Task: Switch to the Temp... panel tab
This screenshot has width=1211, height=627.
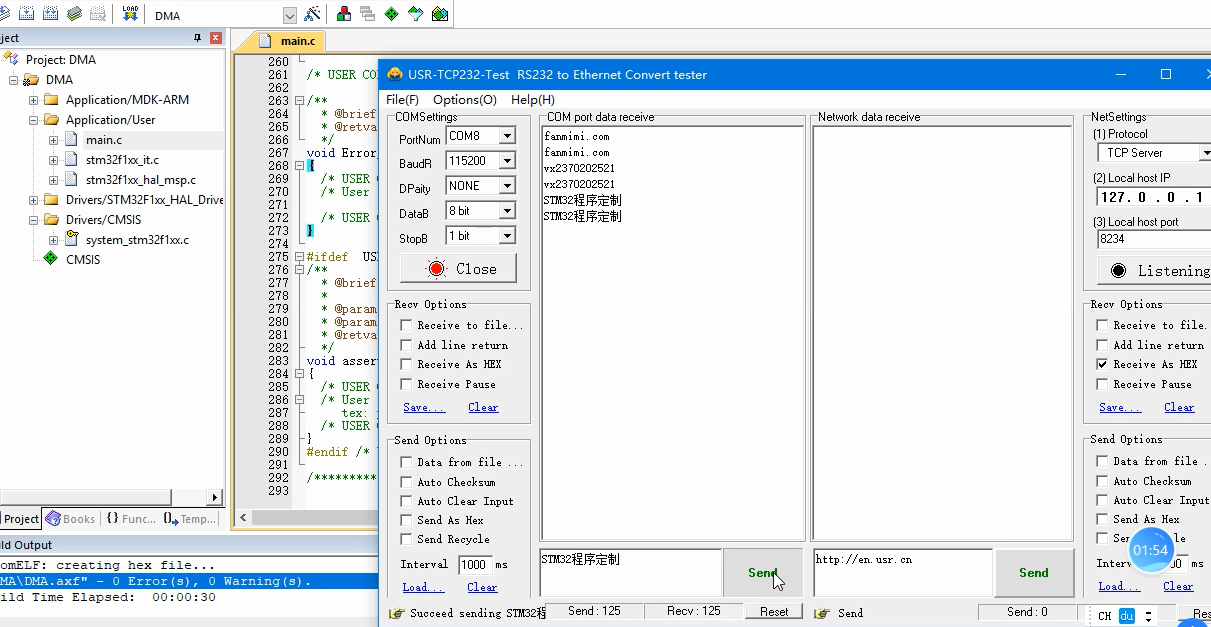Action: pos(190,519)
